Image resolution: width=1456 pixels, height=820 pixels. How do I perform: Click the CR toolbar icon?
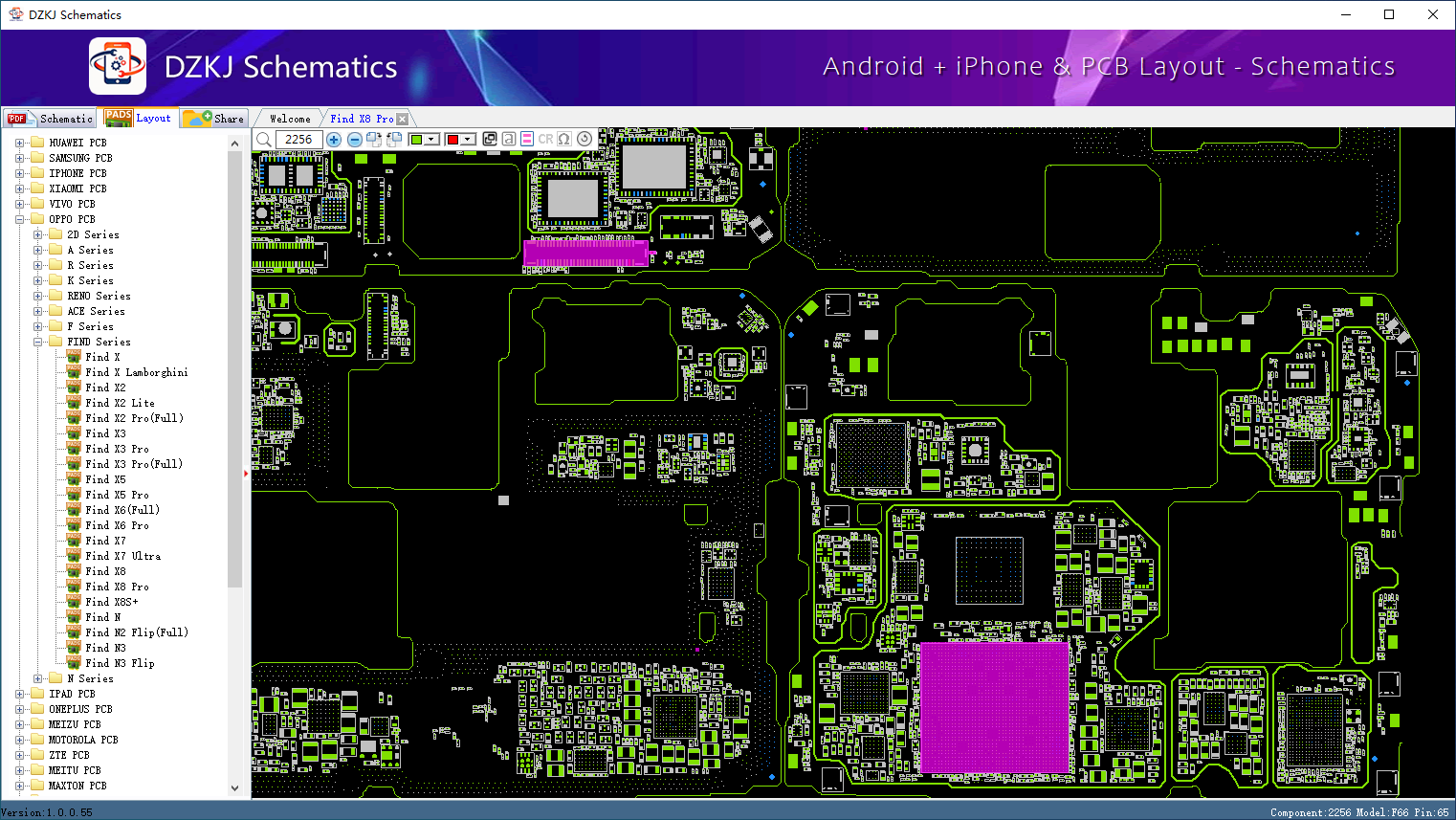click(x=545, y=139)
